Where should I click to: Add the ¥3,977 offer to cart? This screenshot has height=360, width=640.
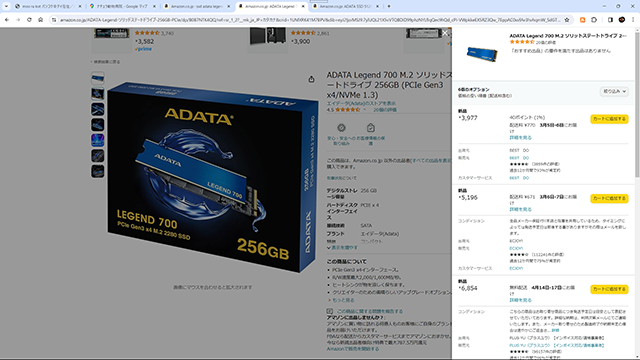[609, 119]
